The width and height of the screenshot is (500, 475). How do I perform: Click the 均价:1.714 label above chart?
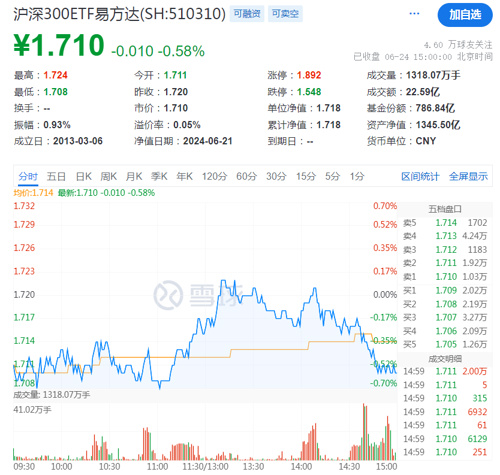33,193
